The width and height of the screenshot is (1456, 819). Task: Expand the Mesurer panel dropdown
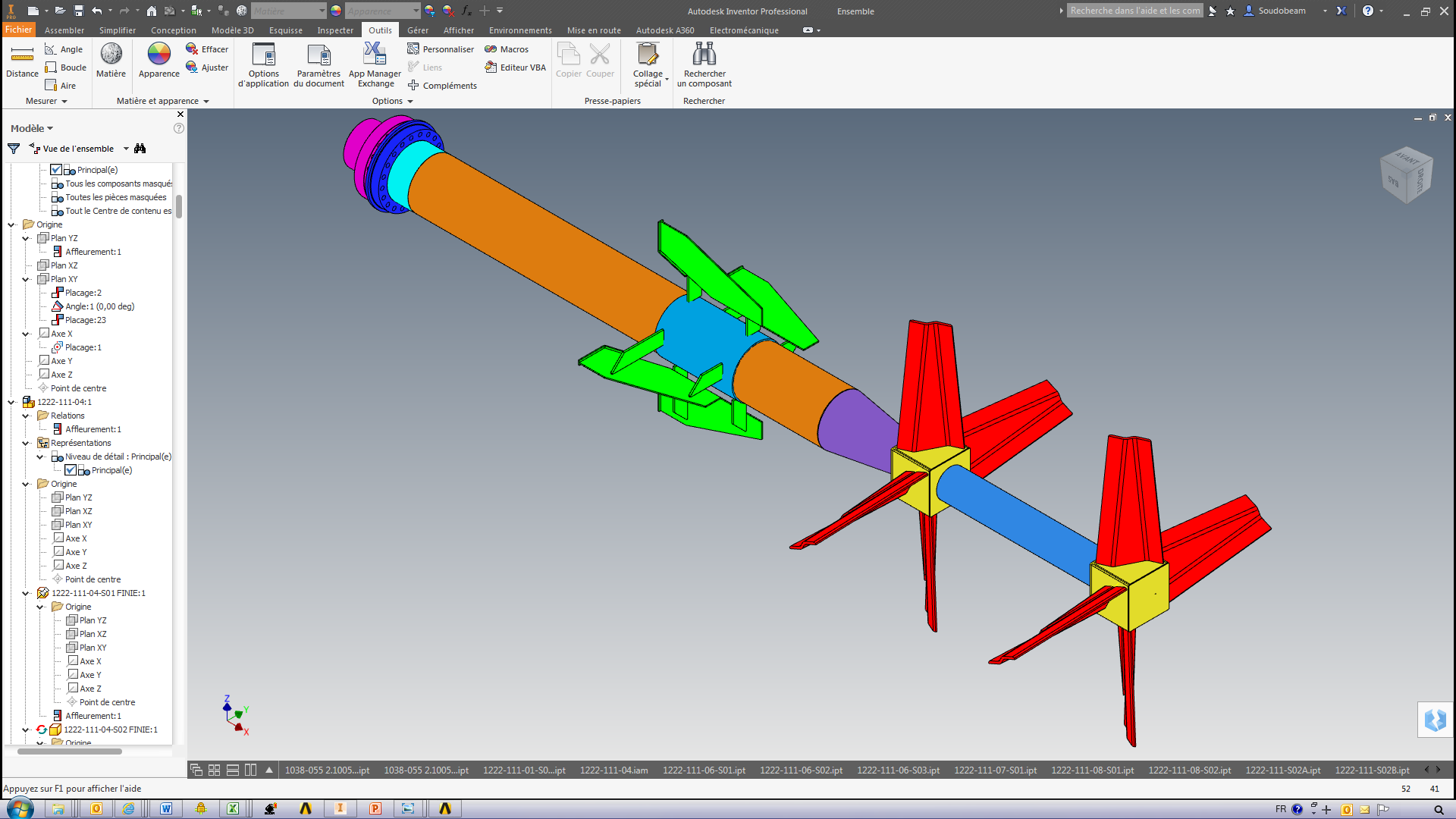47,101
